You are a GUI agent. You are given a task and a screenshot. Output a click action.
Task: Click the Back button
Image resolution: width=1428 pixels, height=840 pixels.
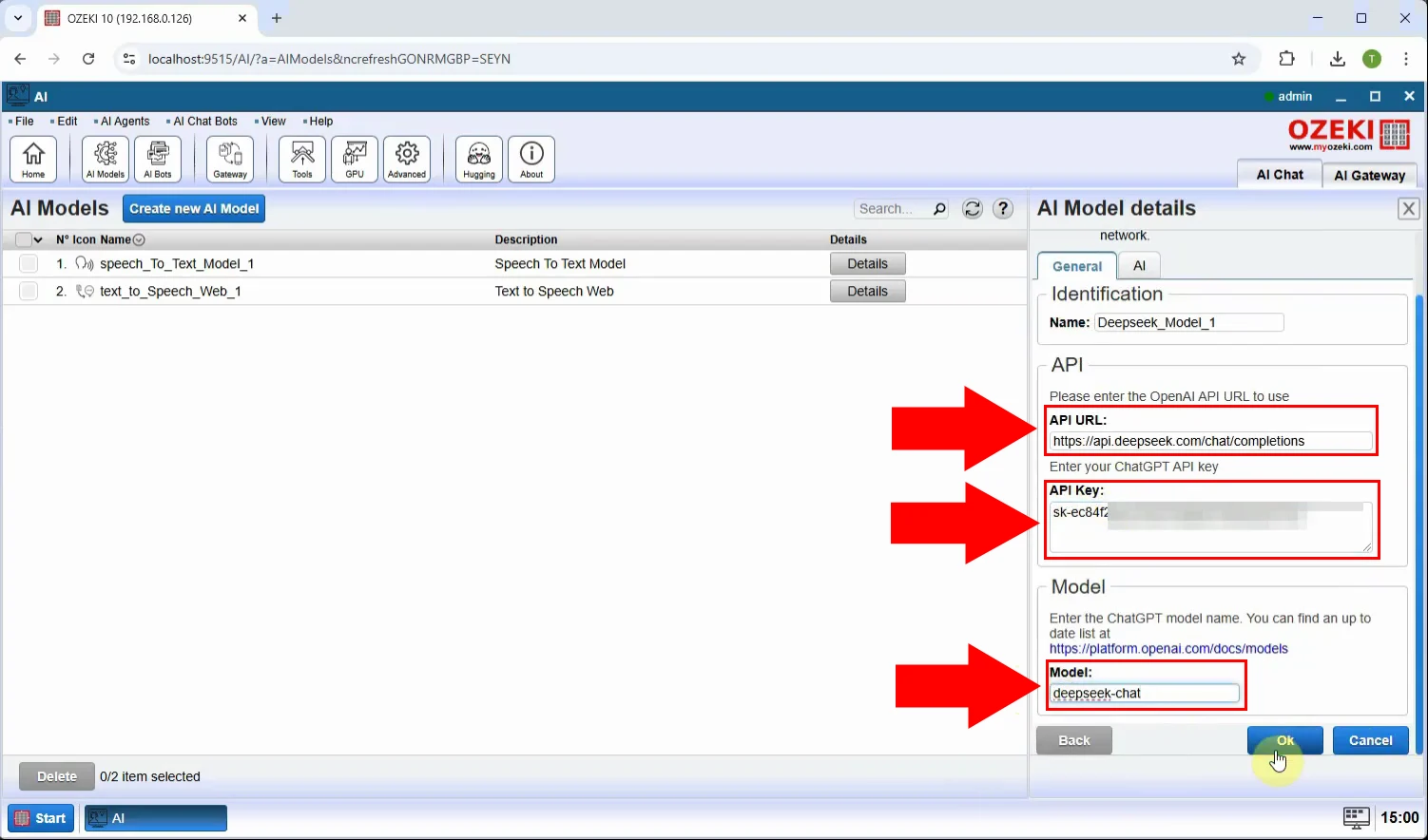pos(1074,740)
